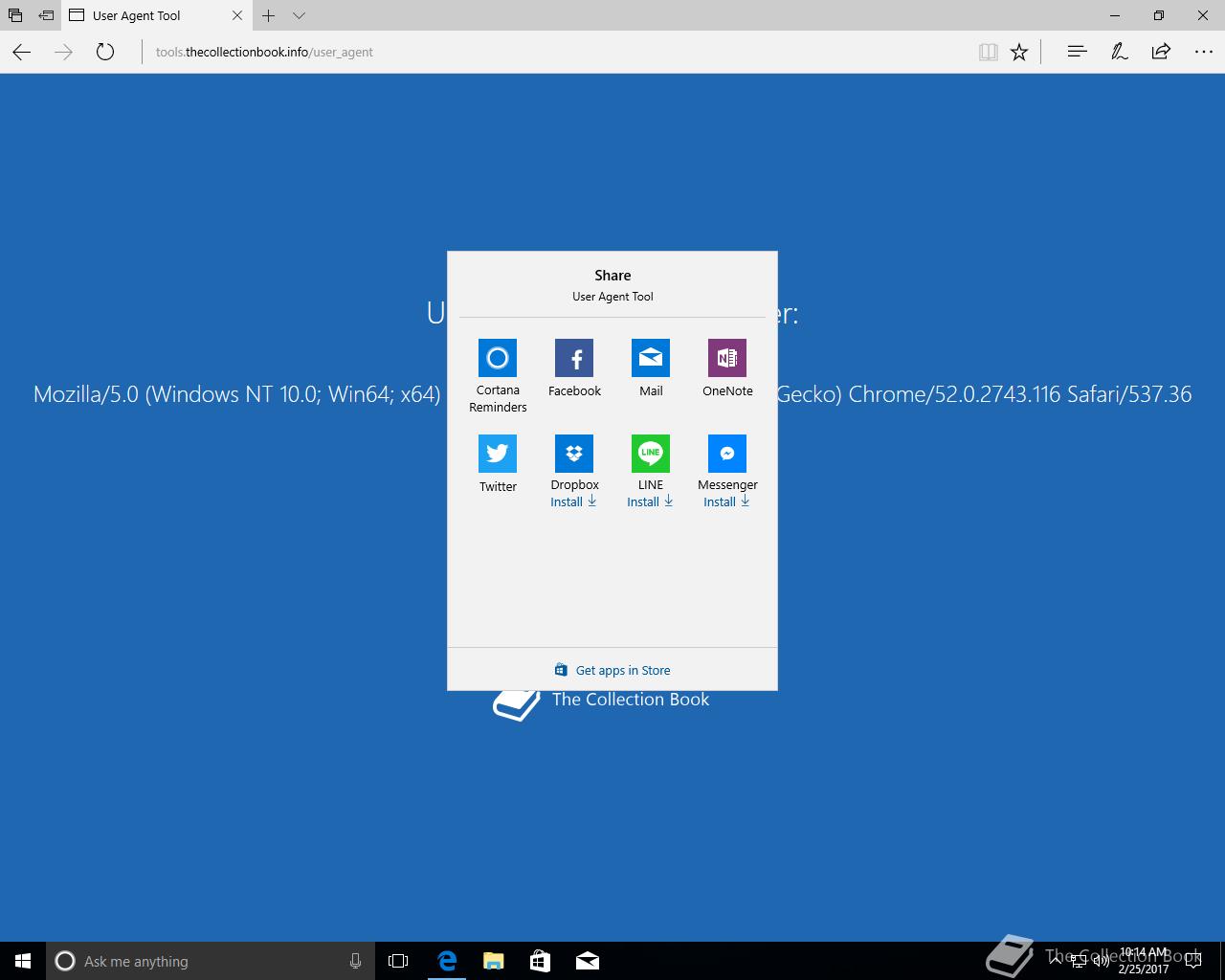Show tabs you've set aside

(x=15, y=15)
